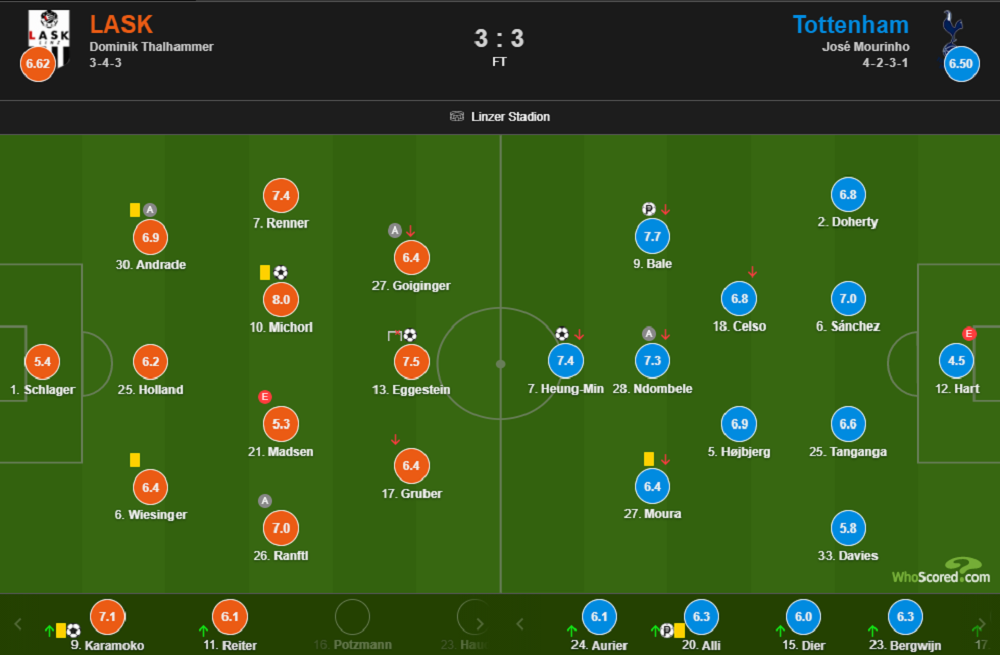Open the LASK team name link
This screenshot has height=655, width=1000.
[121, 24]
